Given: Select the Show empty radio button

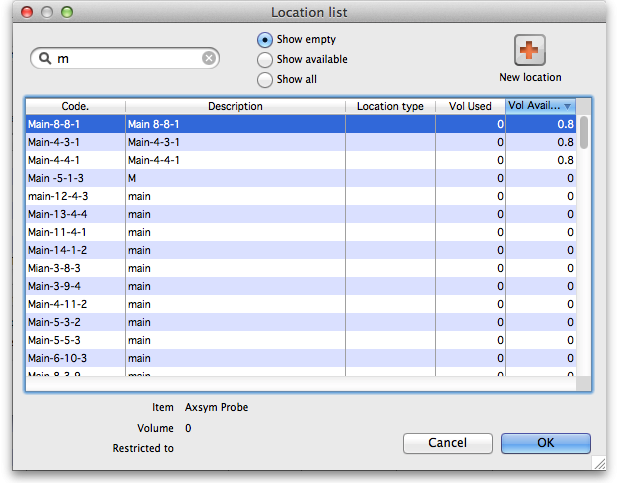Looking at the screenshot, I should [x=265, y=40].
